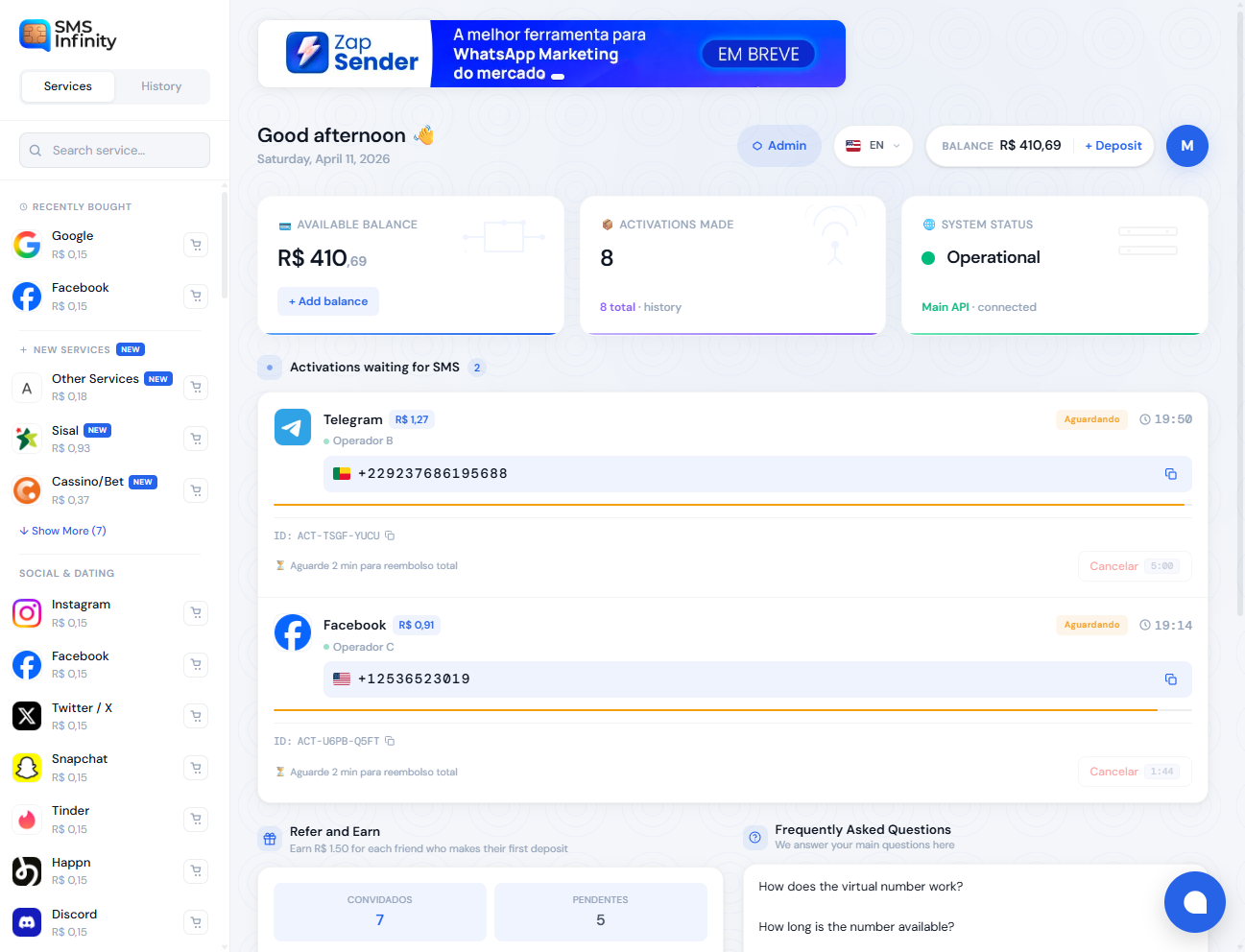The height and width of the screenshot is (952, 1245).
Task: Click cart icon for Tinder service
Action: [196, 820]
